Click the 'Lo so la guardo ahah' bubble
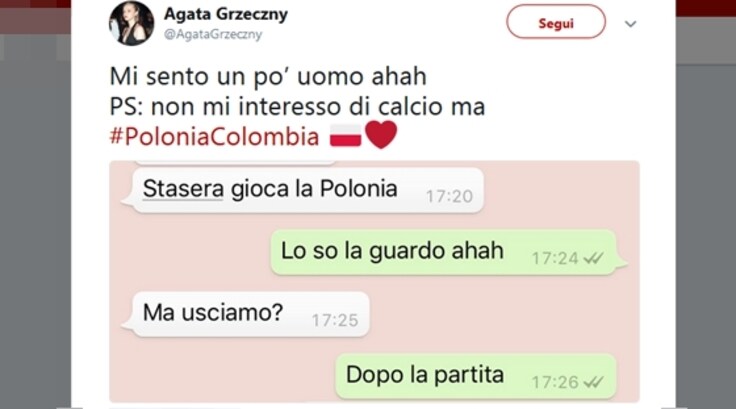The image size is (736, 409). click(x=444, y=252)
